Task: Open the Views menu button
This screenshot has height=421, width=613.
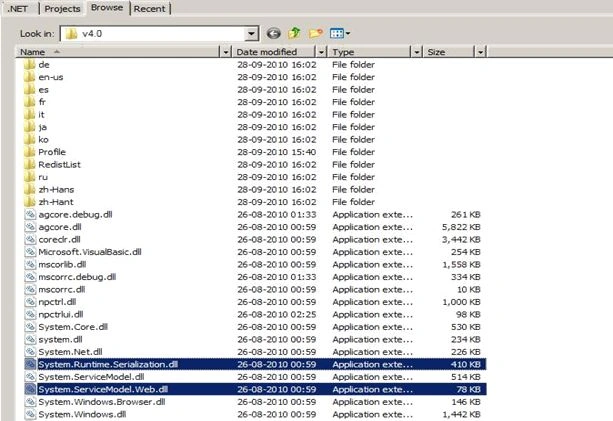Action: 339,34
